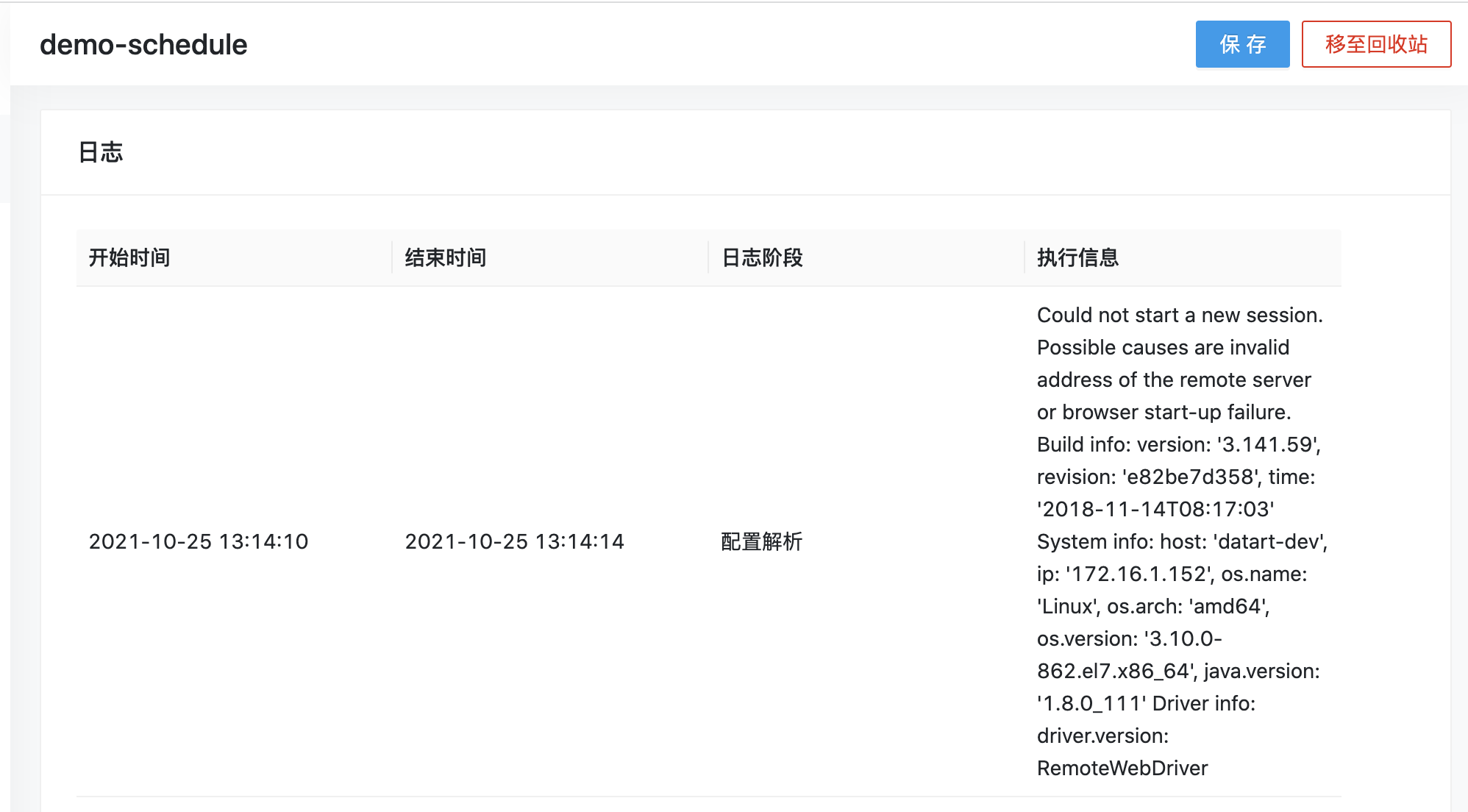Click the blue 保存 save button

(1242, 44)
